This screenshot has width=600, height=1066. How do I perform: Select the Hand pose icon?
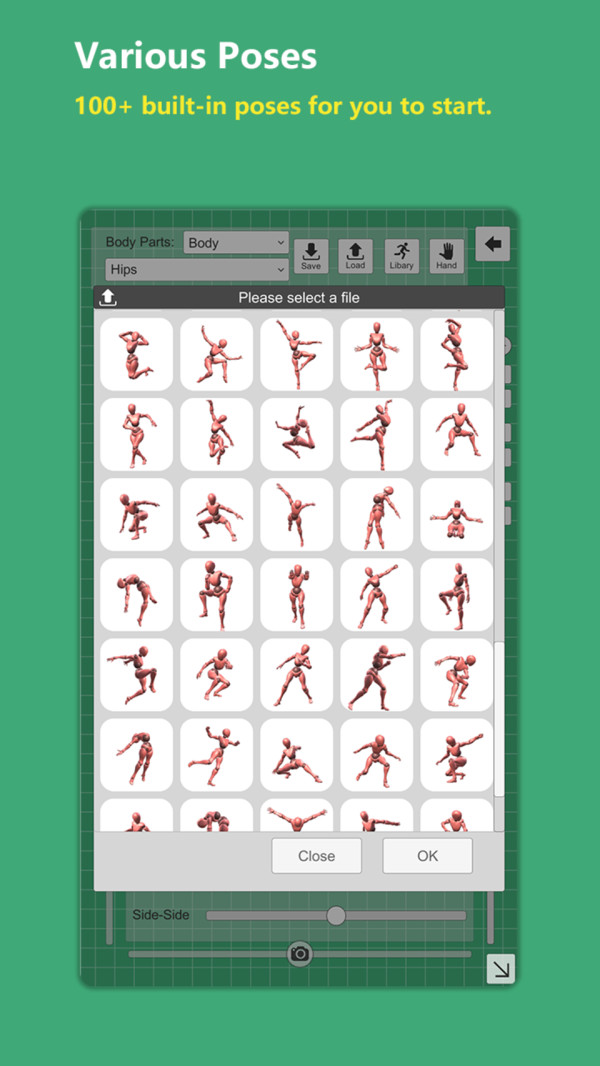point(446,256)
